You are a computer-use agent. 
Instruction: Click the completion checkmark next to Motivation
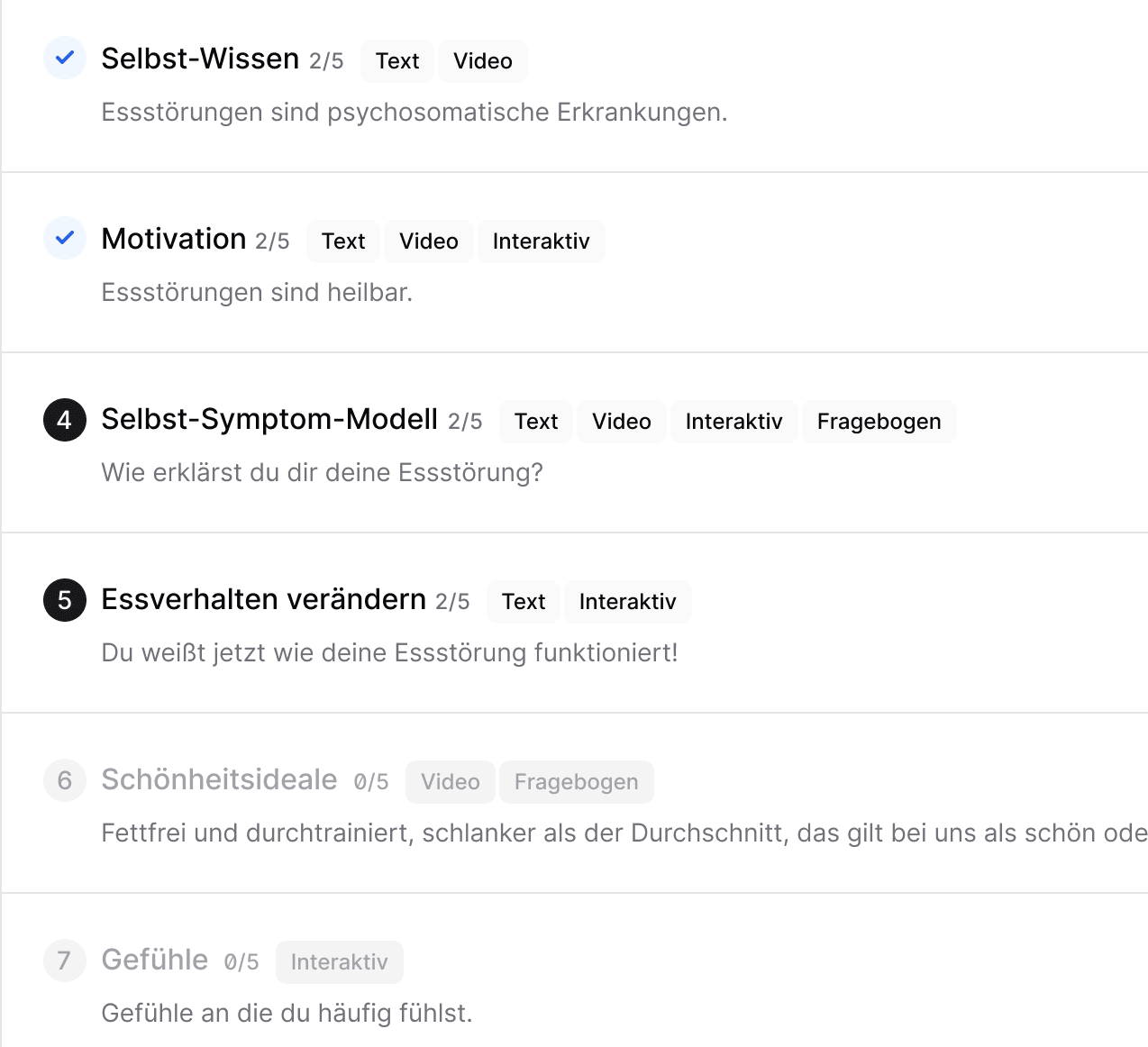click(x=64, y=238)
